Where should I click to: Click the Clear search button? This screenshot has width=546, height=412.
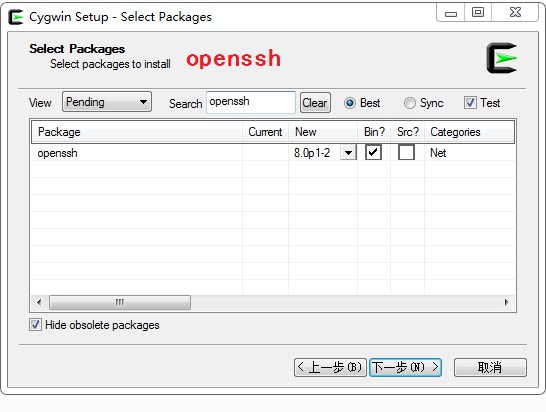point(315,103)
